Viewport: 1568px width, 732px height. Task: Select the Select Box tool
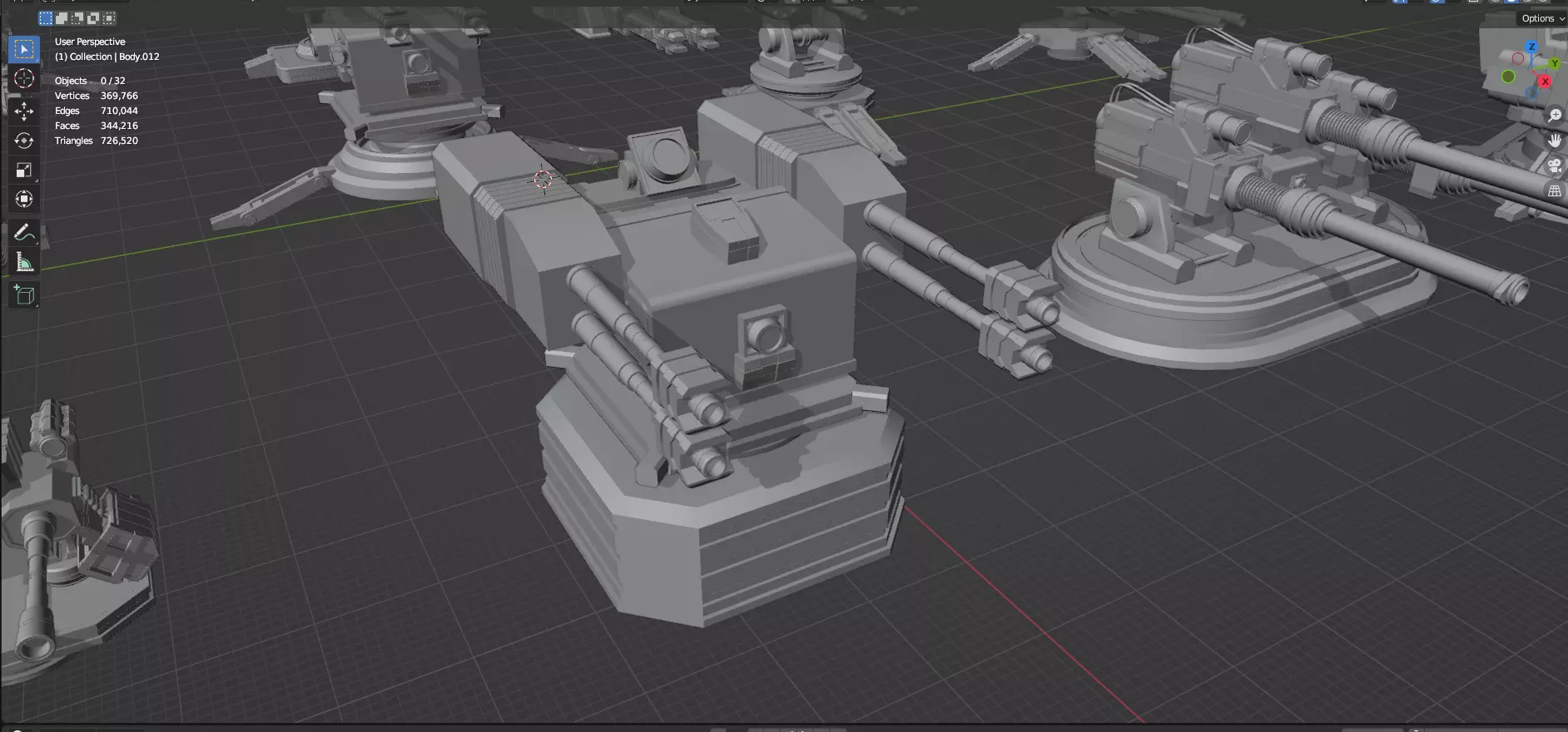click(24, 50)
